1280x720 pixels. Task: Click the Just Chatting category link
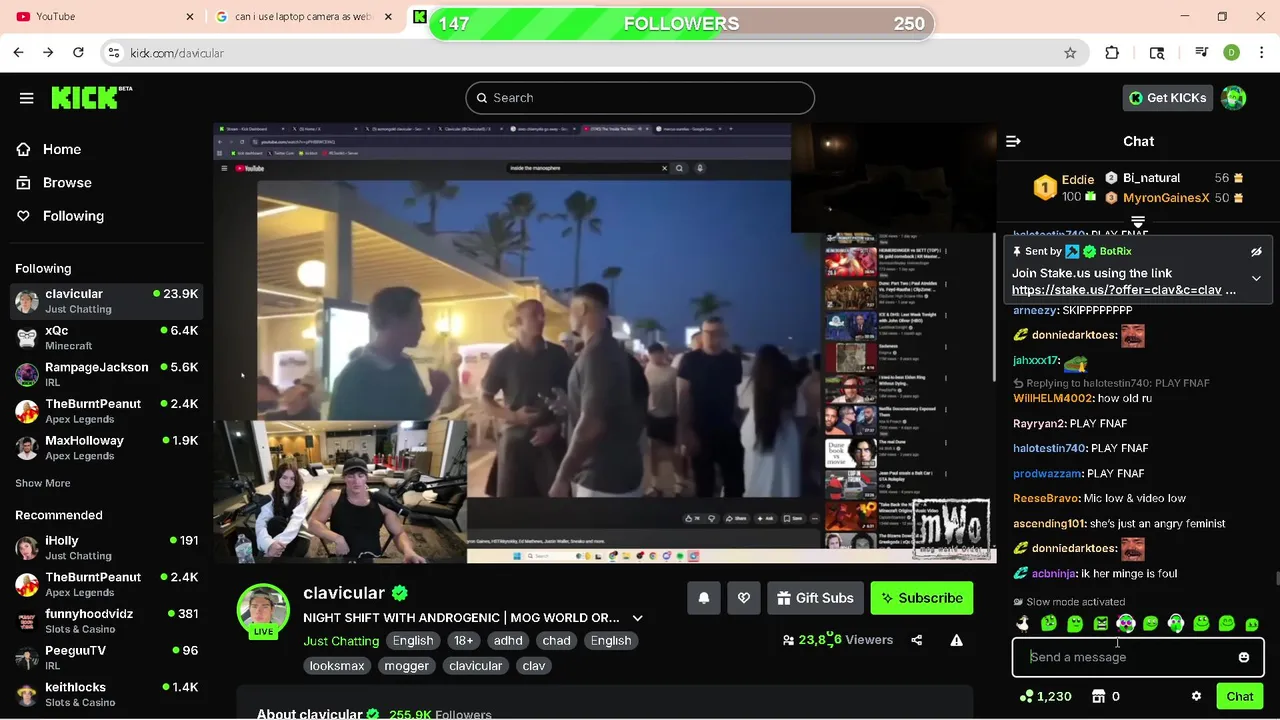tap(341, 641)
